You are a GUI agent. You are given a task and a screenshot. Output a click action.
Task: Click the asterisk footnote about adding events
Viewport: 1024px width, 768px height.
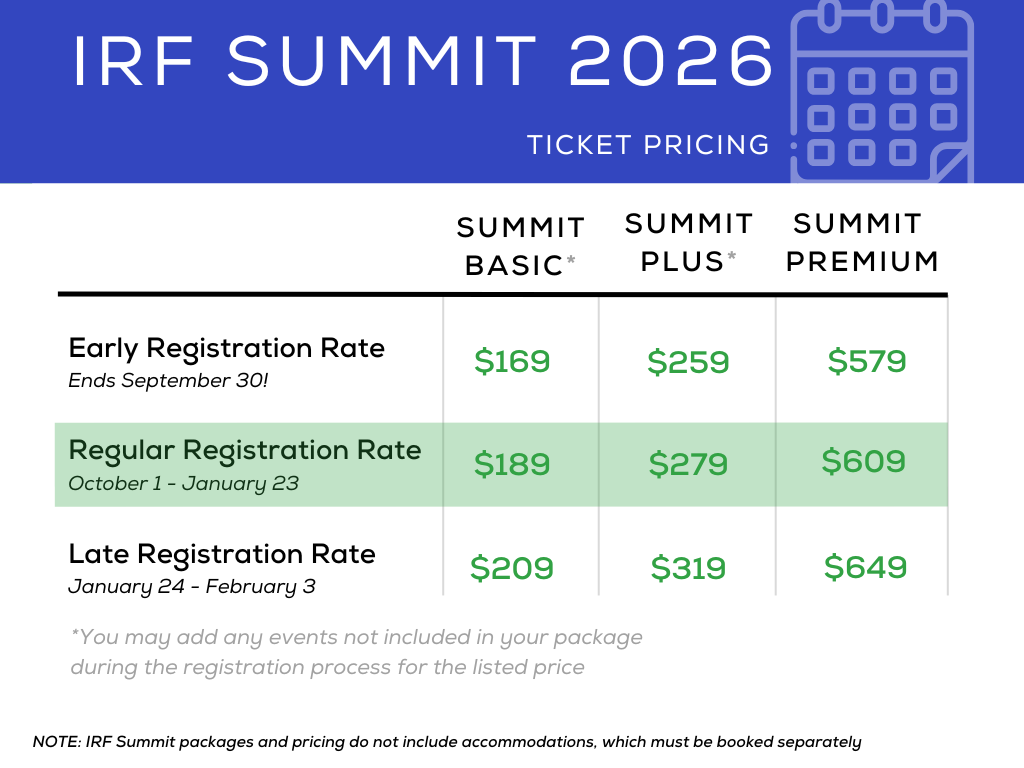coord(356,652)
